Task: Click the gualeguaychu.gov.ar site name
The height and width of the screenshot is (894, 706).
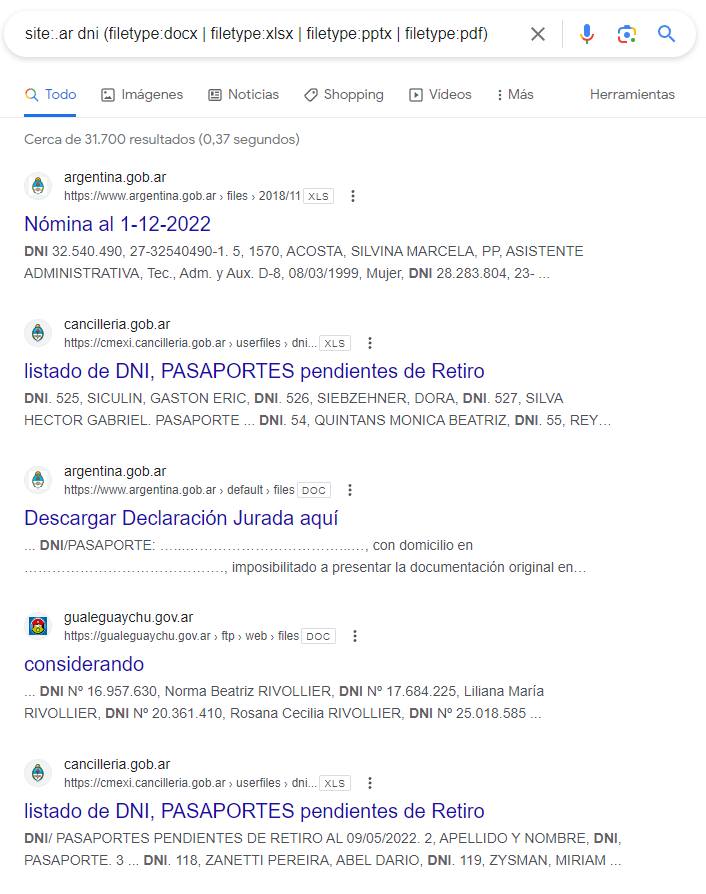Action: click(x=128, y=617)
